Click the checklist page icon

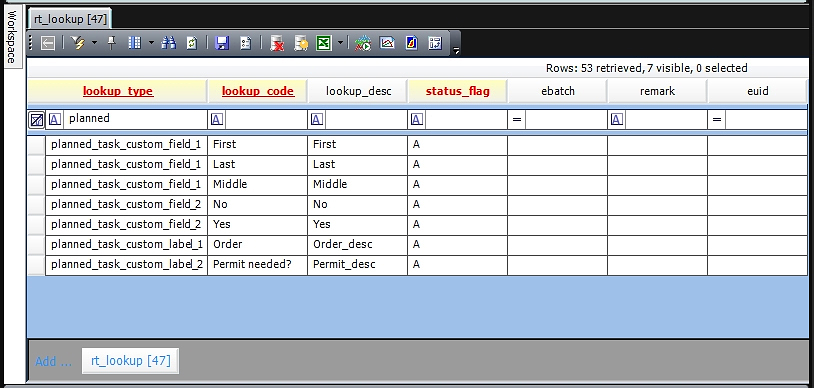coord(246,43)
